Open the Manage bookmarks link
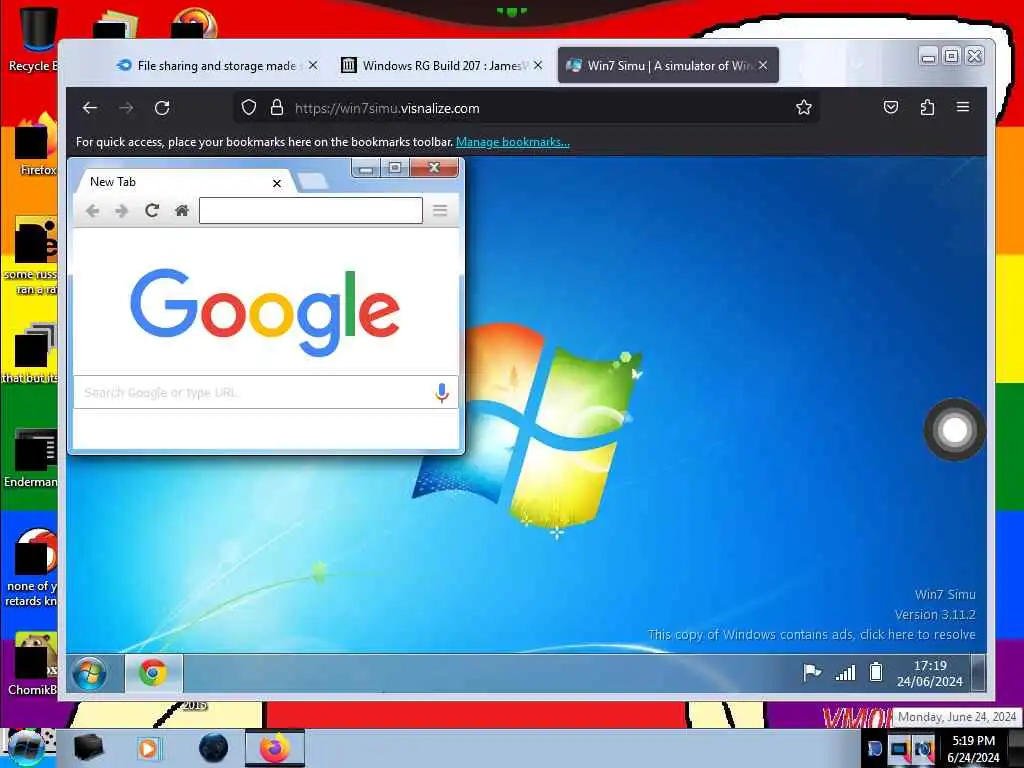Viewport: 1024px width, 768px height. [x=513, y=142]
